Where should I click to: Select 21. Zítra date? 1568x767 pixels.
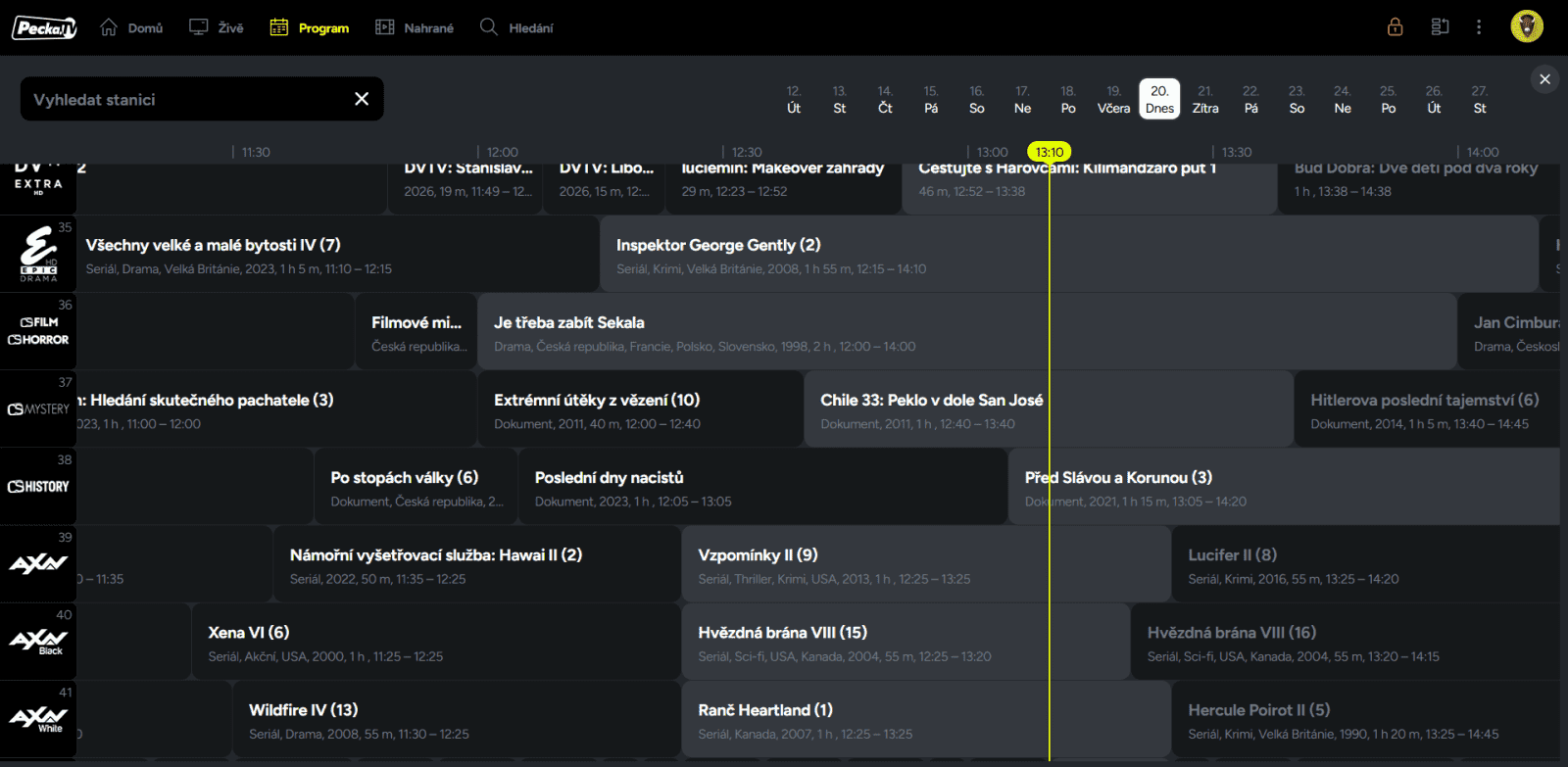point(1205,99)
